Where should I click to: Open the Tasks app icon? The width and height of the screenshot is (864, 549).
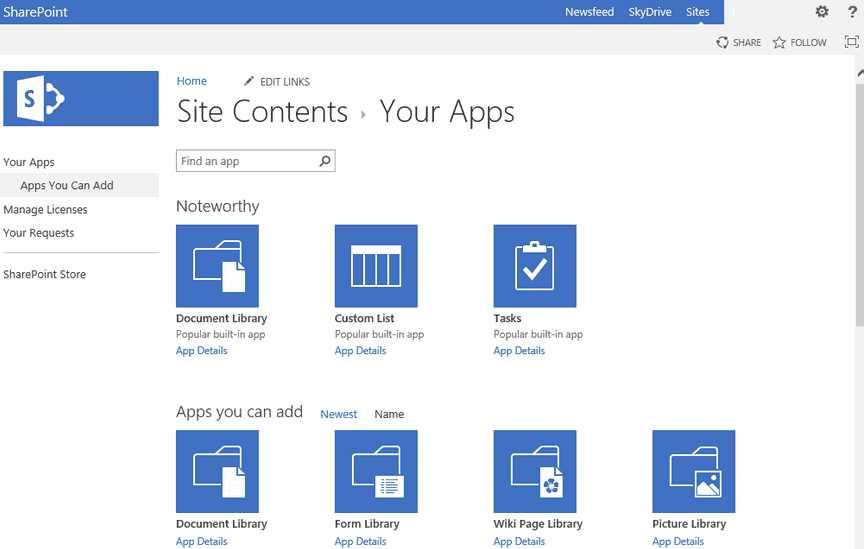pyautogui.click(x=535, y=266)
